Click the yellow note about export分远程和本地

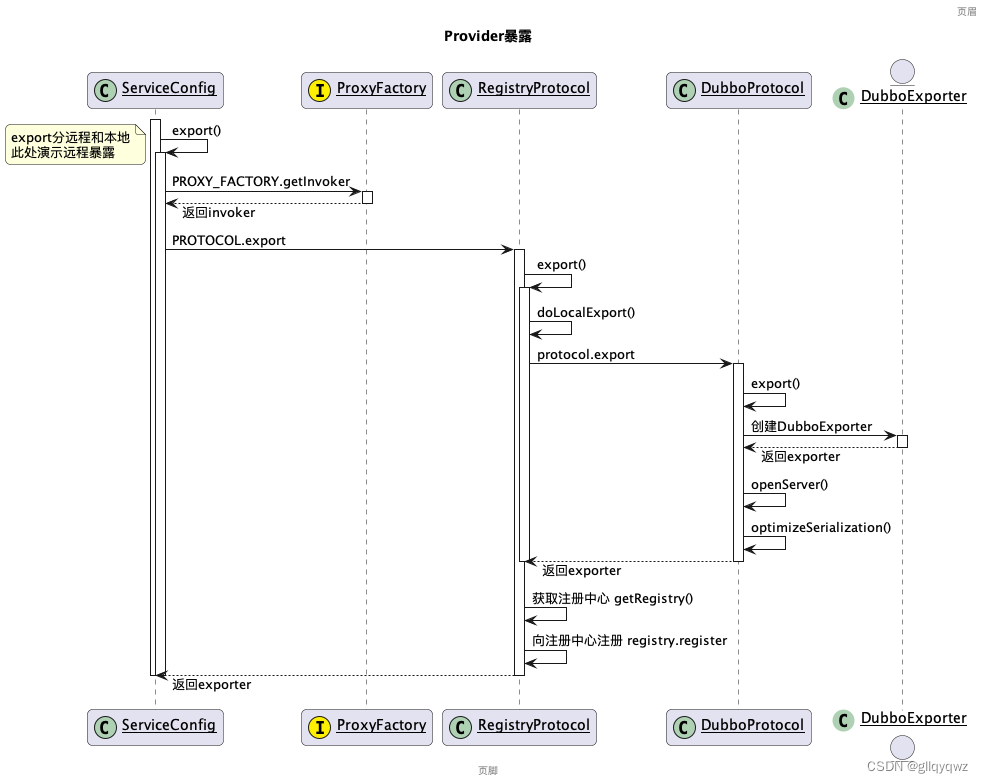click(75, 145)
